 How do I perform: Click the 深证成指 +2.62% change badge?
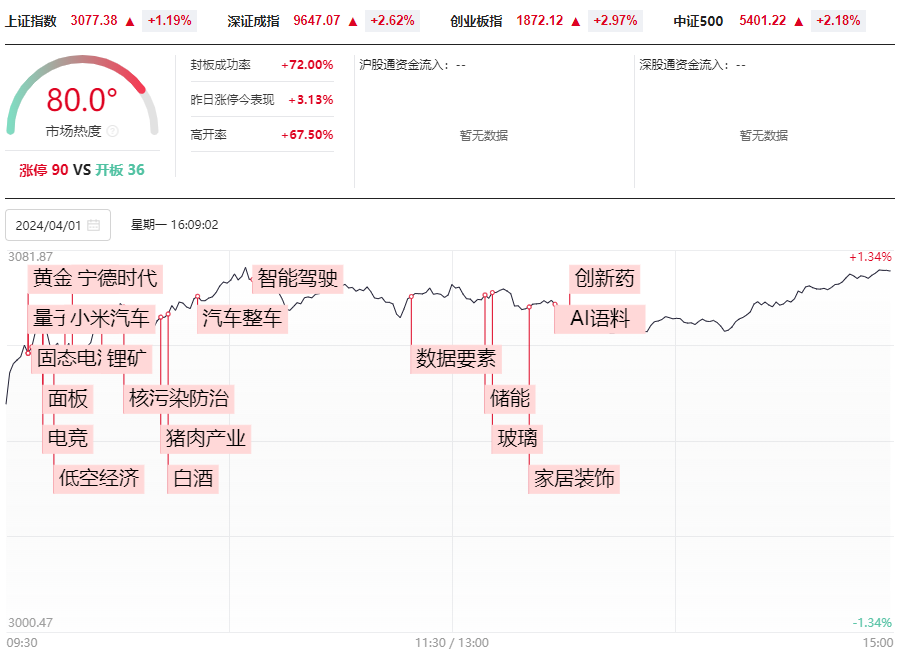[x=392, y=21]
